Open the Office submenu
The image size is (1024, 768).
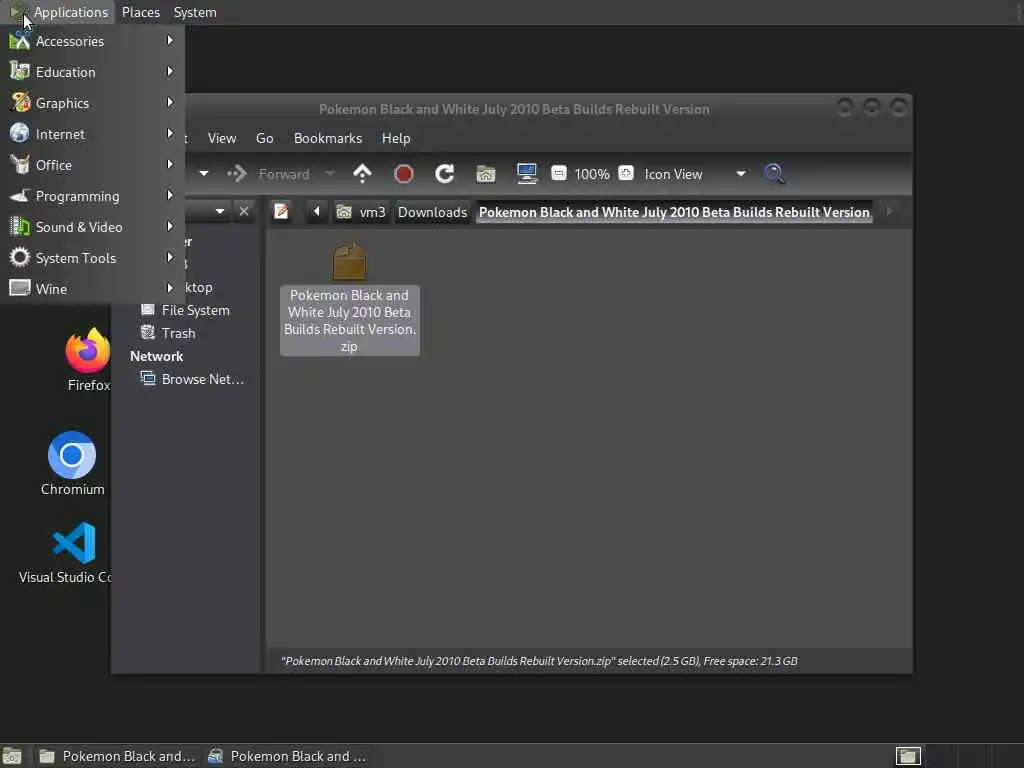pos(92,165)
